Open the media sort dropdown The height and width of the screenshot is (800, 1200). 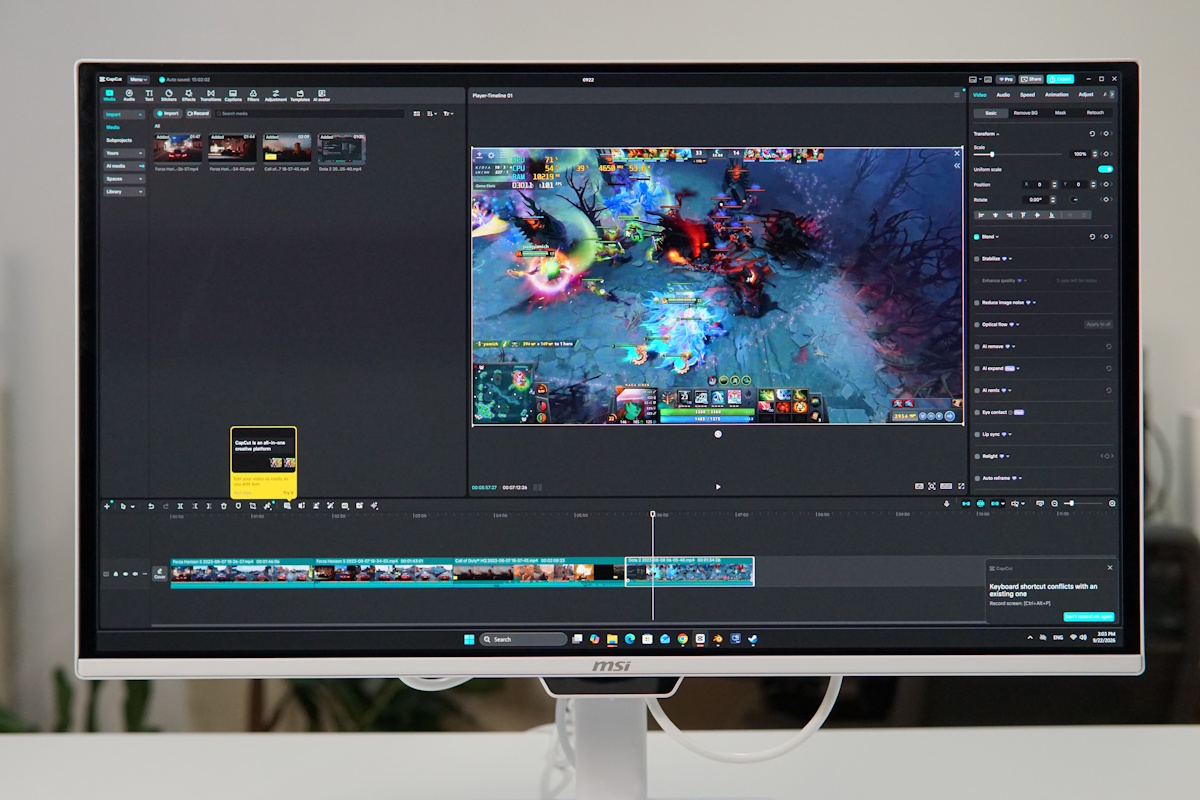(x=432, y=113)
